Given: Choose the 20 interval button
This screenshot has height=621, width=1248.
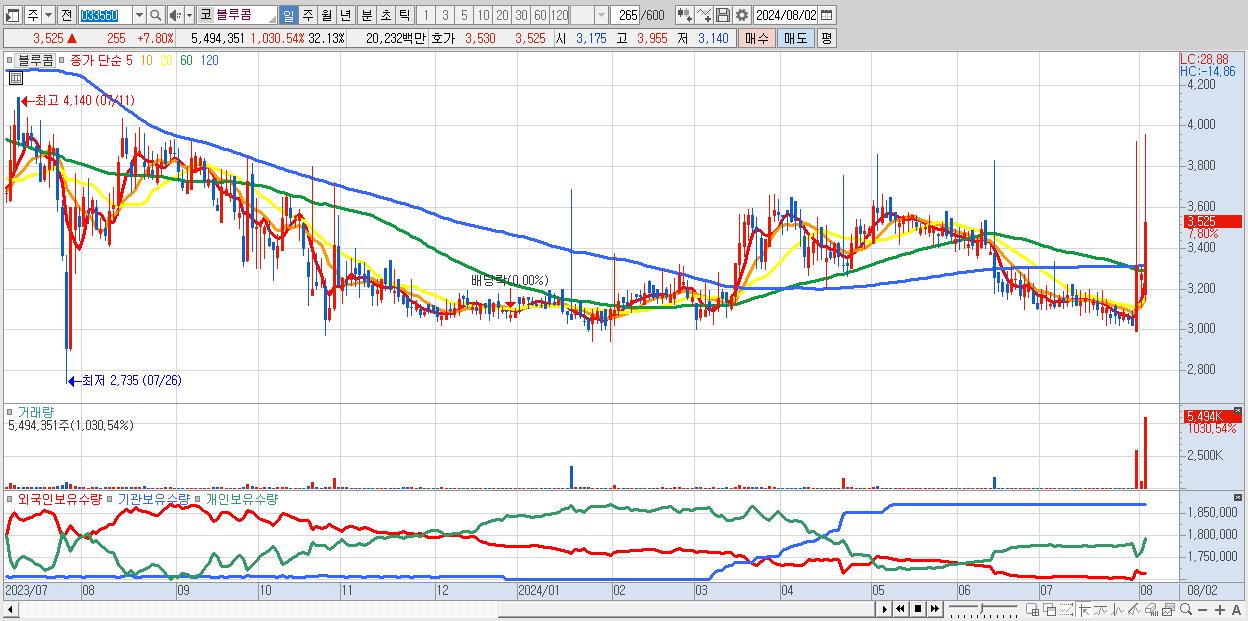Looking at the screenshot, I should click(x=502, y=15).
